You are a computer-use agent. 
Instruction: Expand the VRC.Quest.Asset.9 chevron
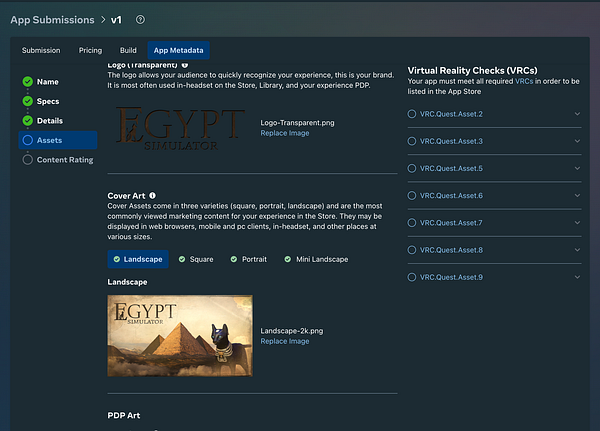[x=577, y=277]
